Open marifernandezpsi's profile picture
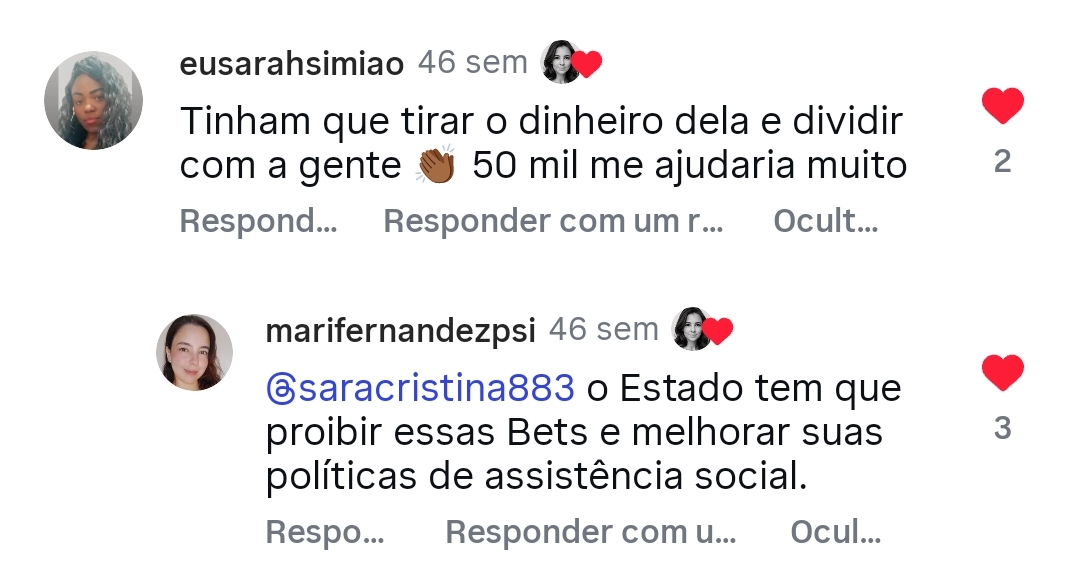 [x=194, y=352]
